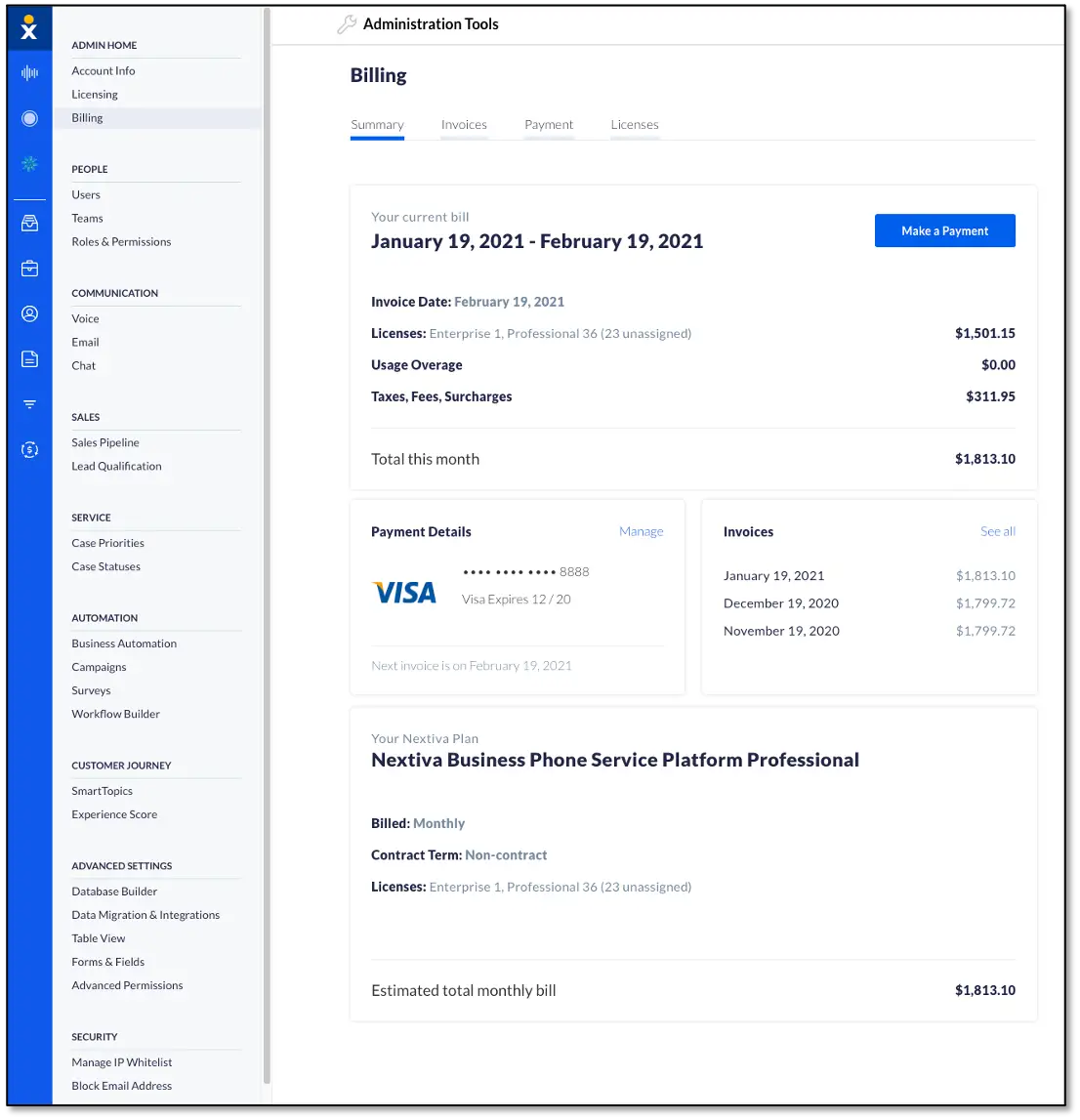Switch to the Licenses tab
Viewport: 1080px width, 1120px height.
pyautogui.click(x=635, y=125)
